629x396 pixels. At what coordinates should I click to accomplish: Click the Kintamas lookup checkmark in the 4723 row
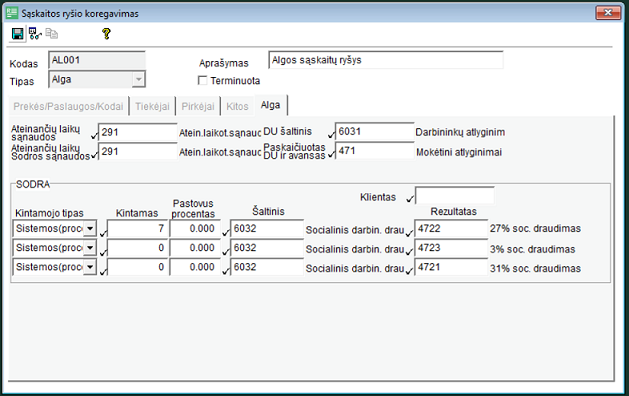103,252
